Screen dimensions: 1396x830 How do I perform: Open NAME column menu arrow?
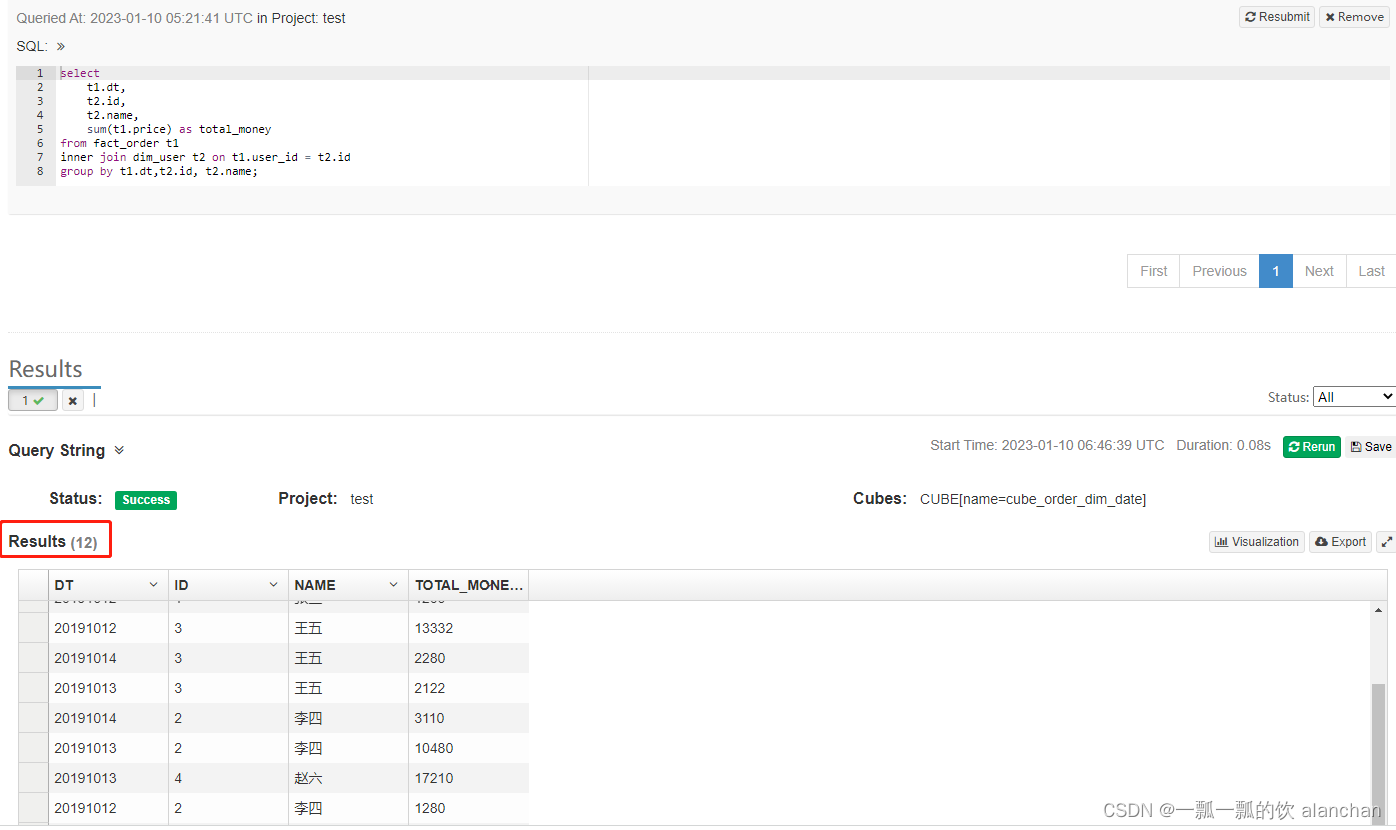[393, 585]
